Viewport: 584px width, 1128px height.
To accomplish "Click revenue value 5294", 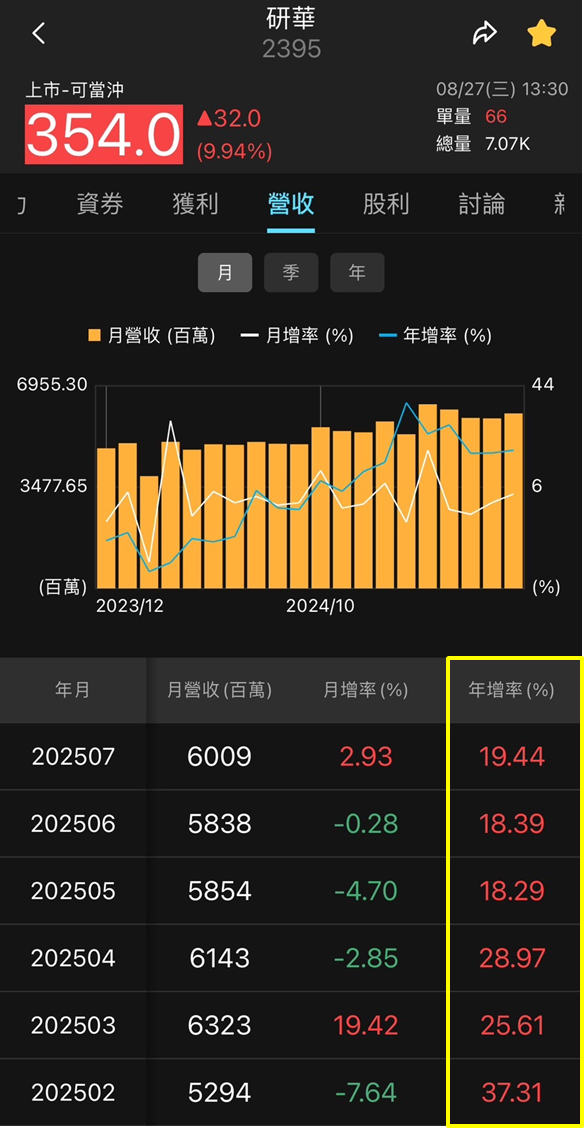I will pos(219,1093).
